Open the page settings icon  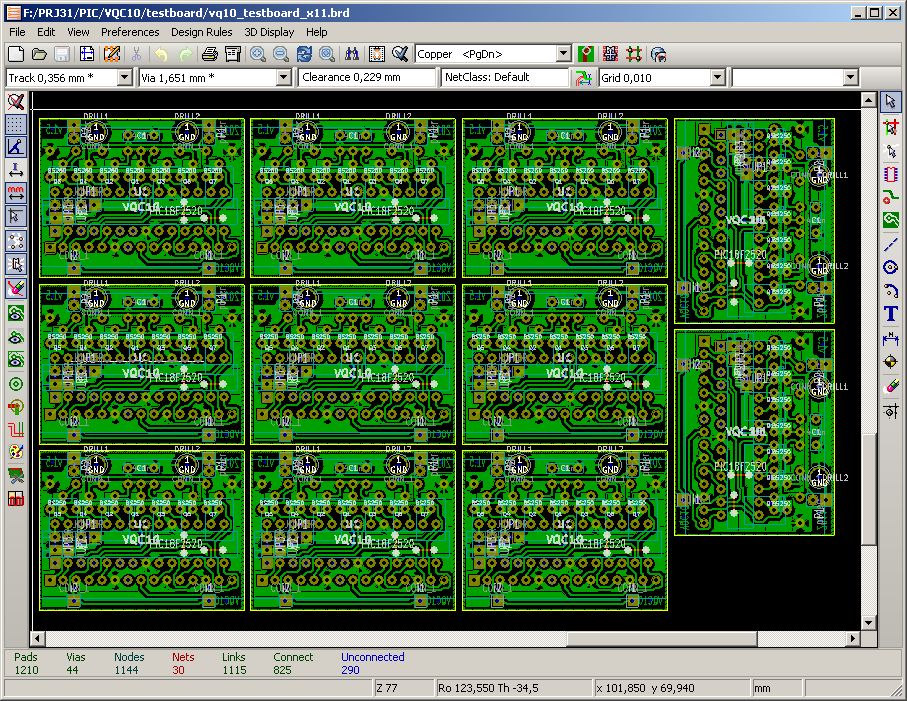87,54
